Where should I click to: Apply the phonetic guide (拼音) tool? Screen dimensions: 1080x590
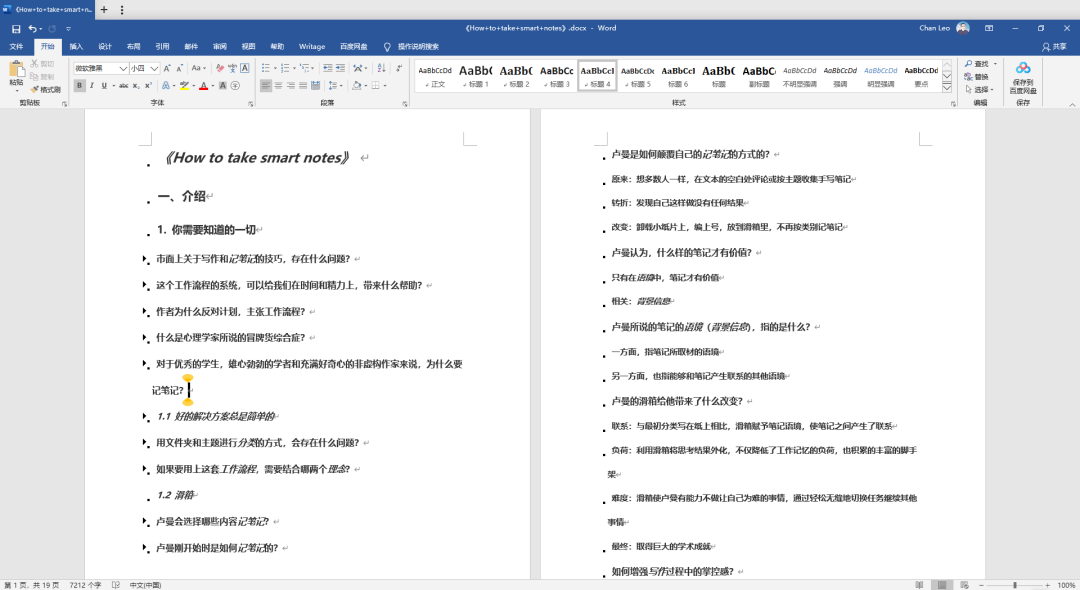tap(232, 68)
